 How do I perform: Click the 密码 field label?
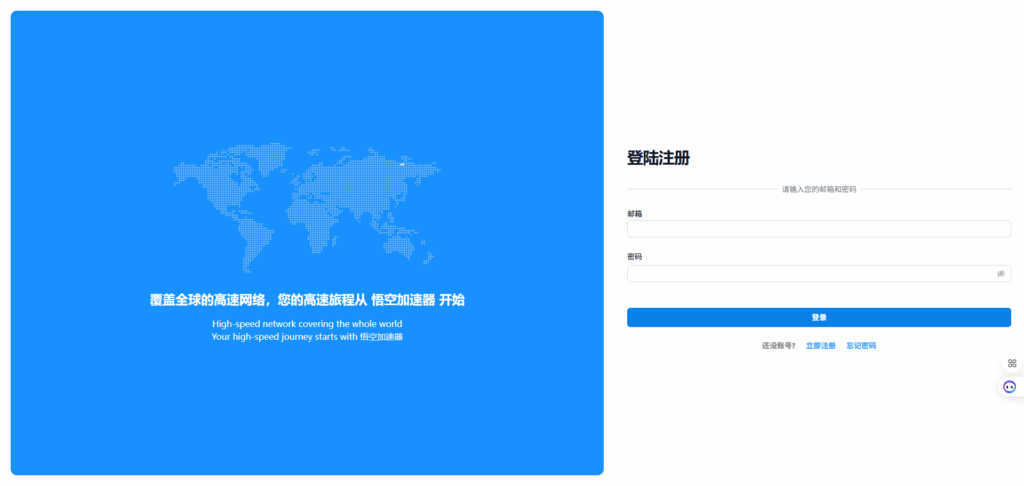tap(634, 257)
